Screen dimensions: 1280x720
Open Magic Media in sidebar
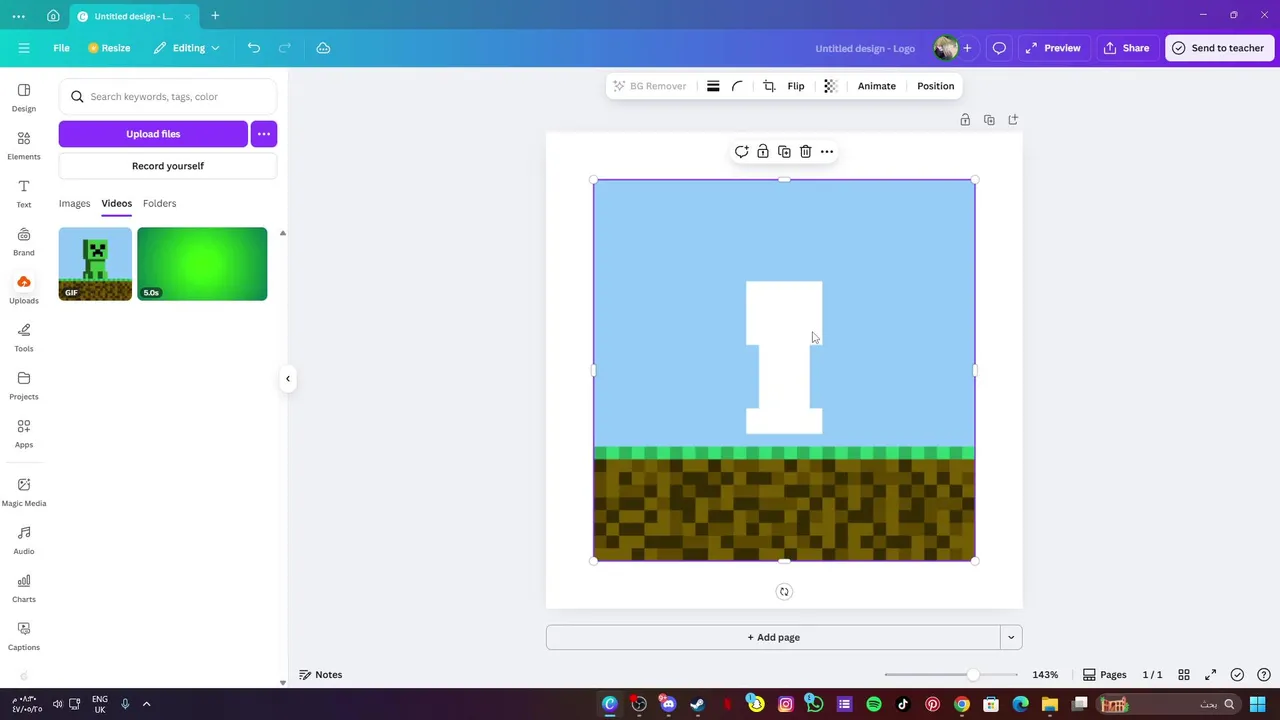[x=24, y=492]
